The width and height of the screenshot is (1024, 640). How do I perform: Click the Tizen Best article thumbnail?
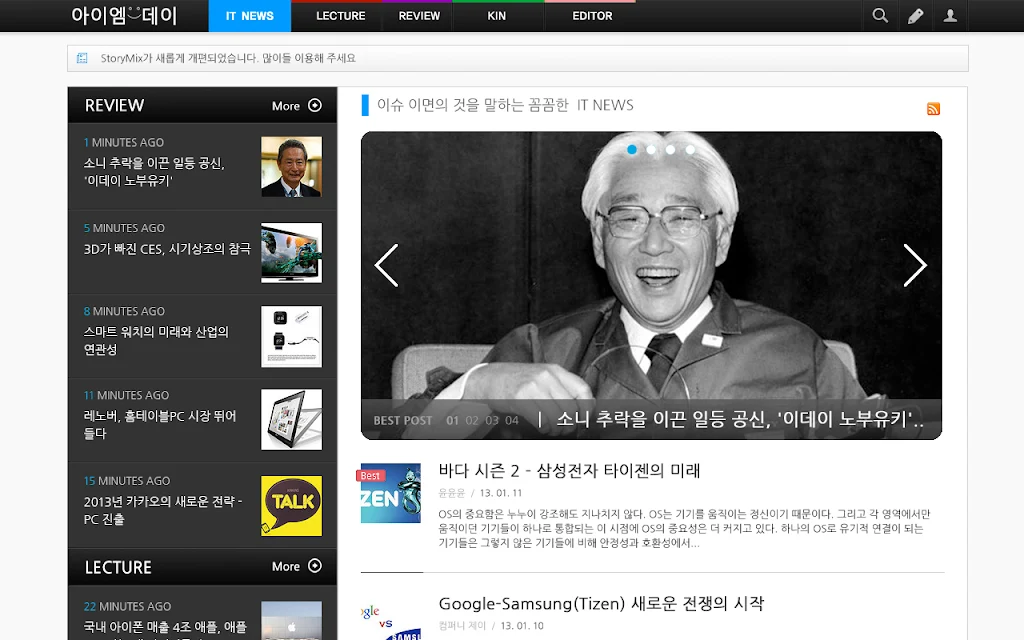click(x=391, y=492)
